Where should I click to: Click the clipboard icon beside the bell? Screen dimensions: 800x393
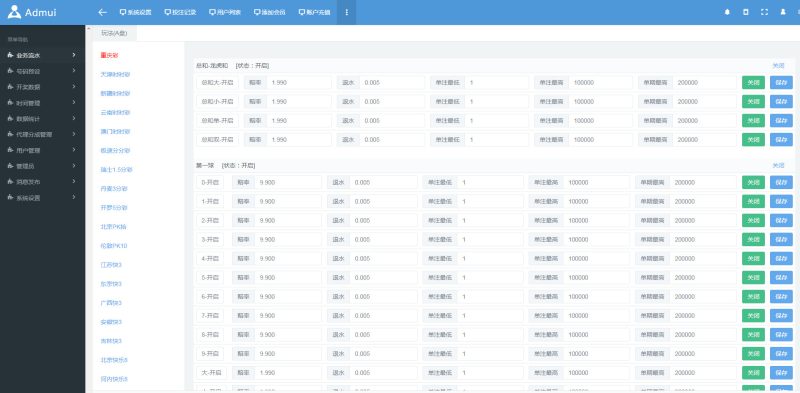[746, 12]
